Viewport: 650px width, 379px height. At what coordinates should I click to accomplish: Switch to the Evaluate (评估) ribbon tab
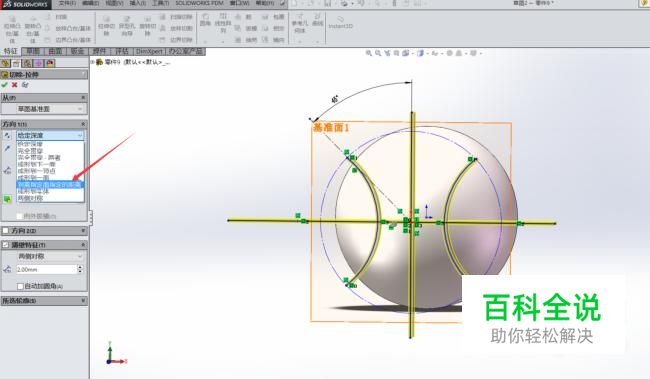(122, 51)
